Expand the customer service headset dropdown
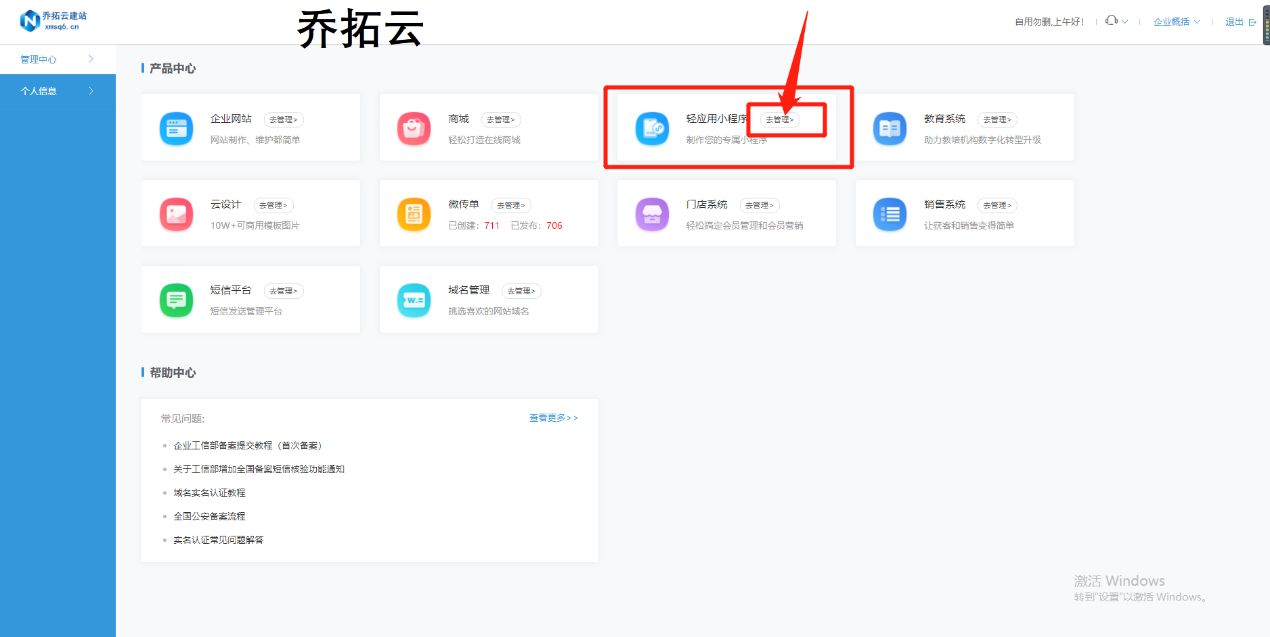The height and width of the screenshot is (637, 1270). coord(1115,20)
